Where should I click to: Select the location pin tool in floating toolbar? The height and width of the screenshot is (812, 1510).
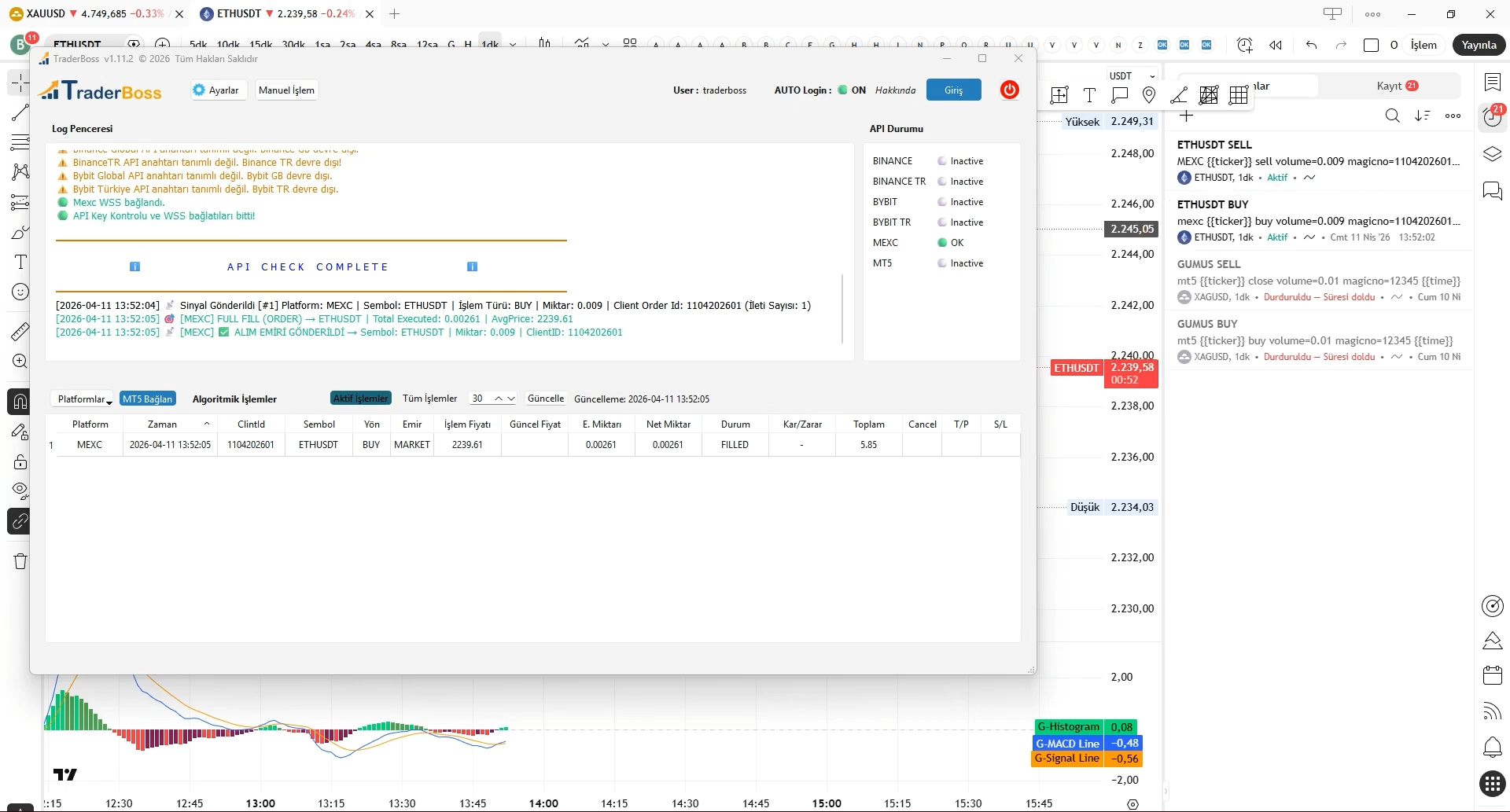click(x=1149, y=95)
